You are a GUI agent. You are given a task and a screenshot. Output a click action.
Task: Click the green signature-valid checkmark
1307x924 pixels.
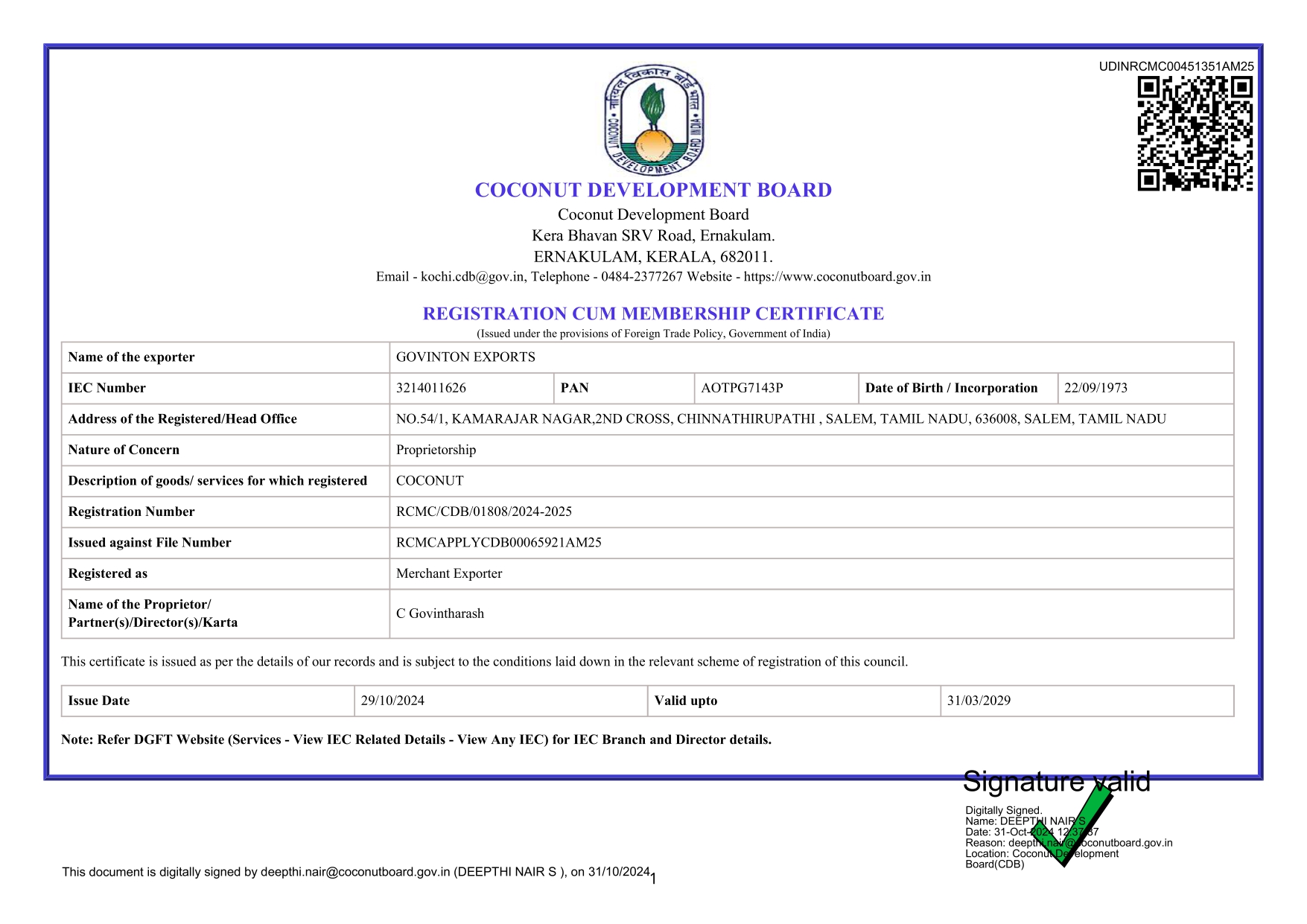1072,826
